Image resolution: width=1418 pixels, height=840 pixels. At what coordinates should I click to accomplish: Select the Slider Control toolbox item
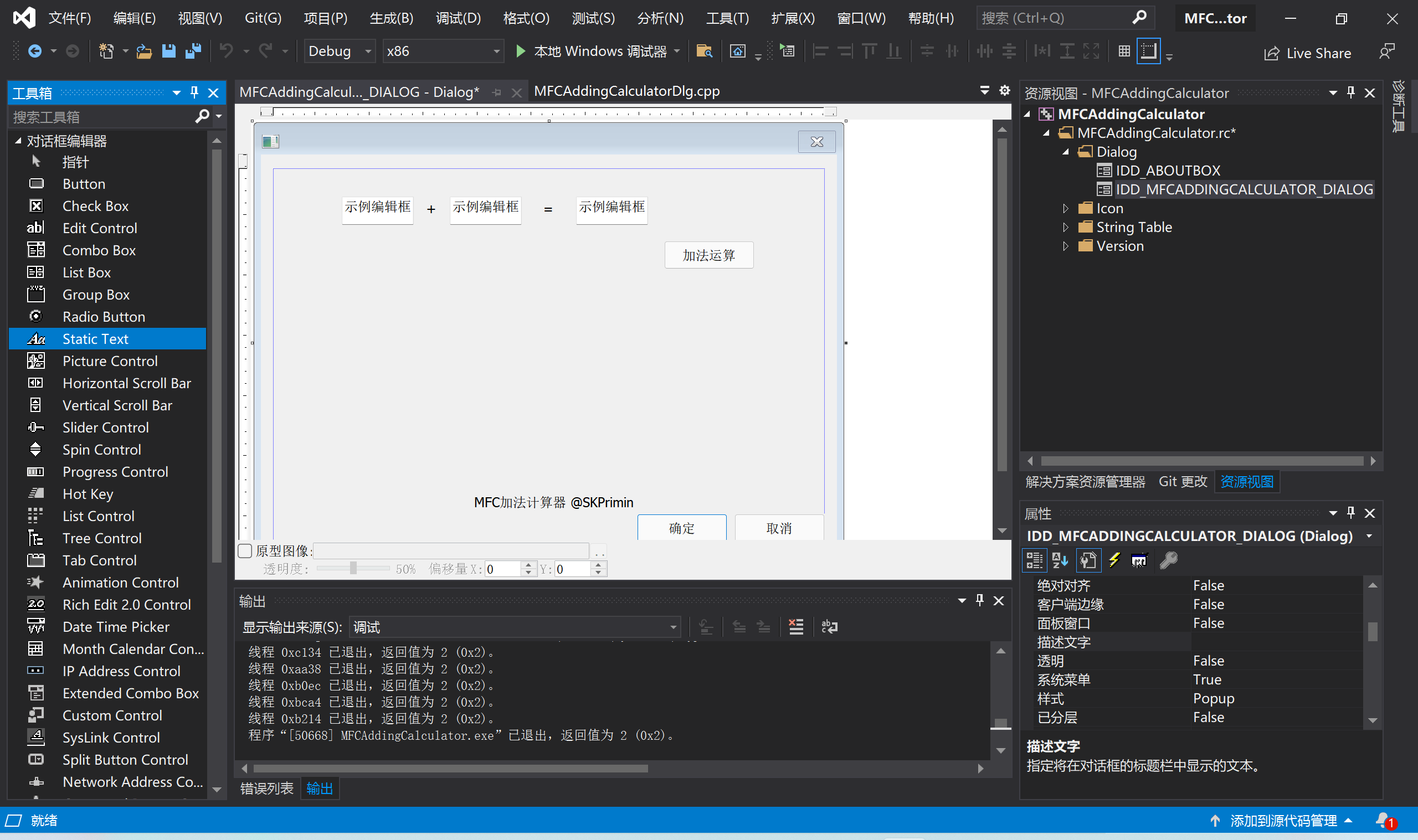pos(105,427)
